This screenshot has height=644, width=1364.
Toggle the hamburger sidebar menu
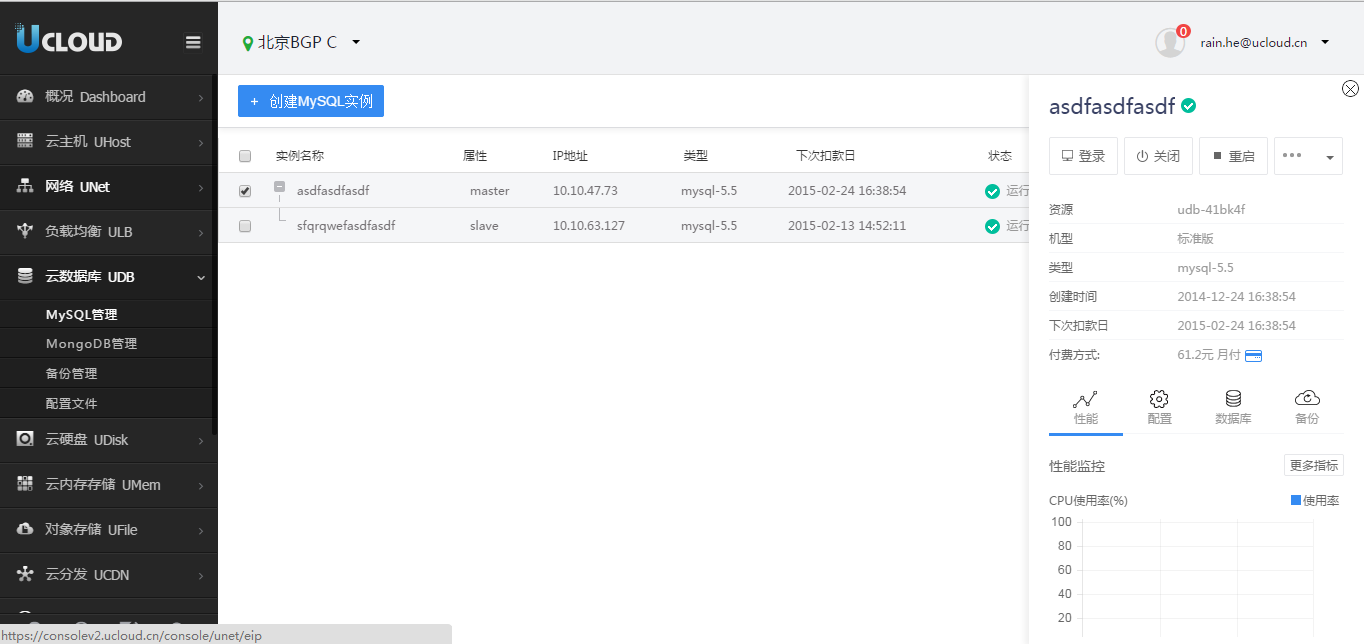point(193,42)
